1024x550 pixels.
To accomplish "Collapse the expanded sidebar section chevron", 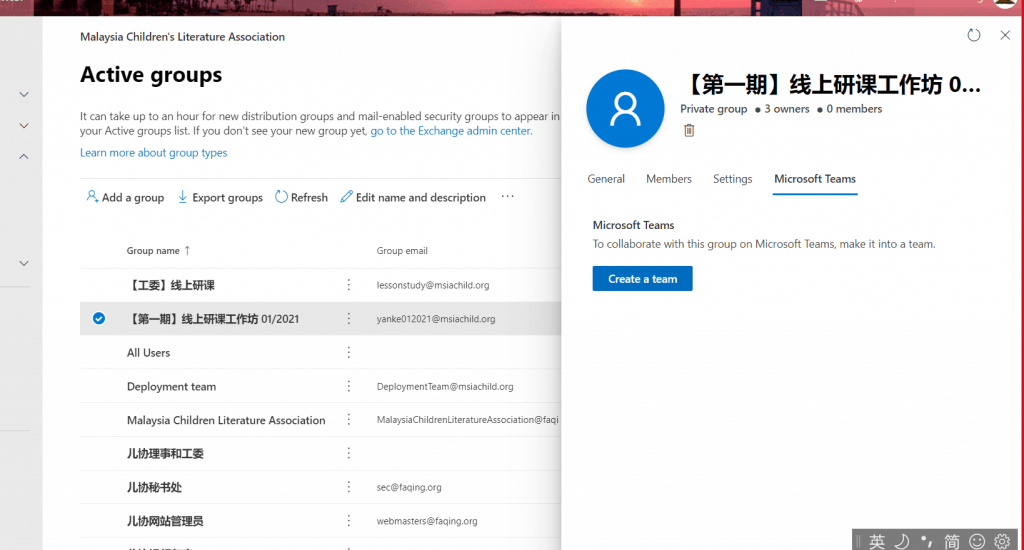I will [24, 157].
